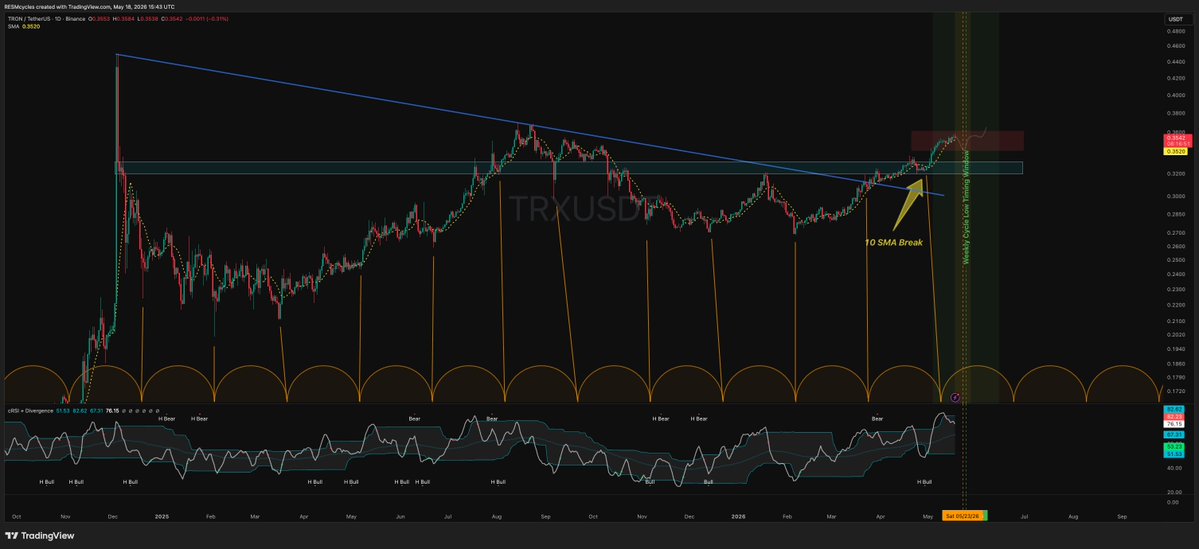Click the orange Sat 05/23/26 date label

[x=964, y=516]
